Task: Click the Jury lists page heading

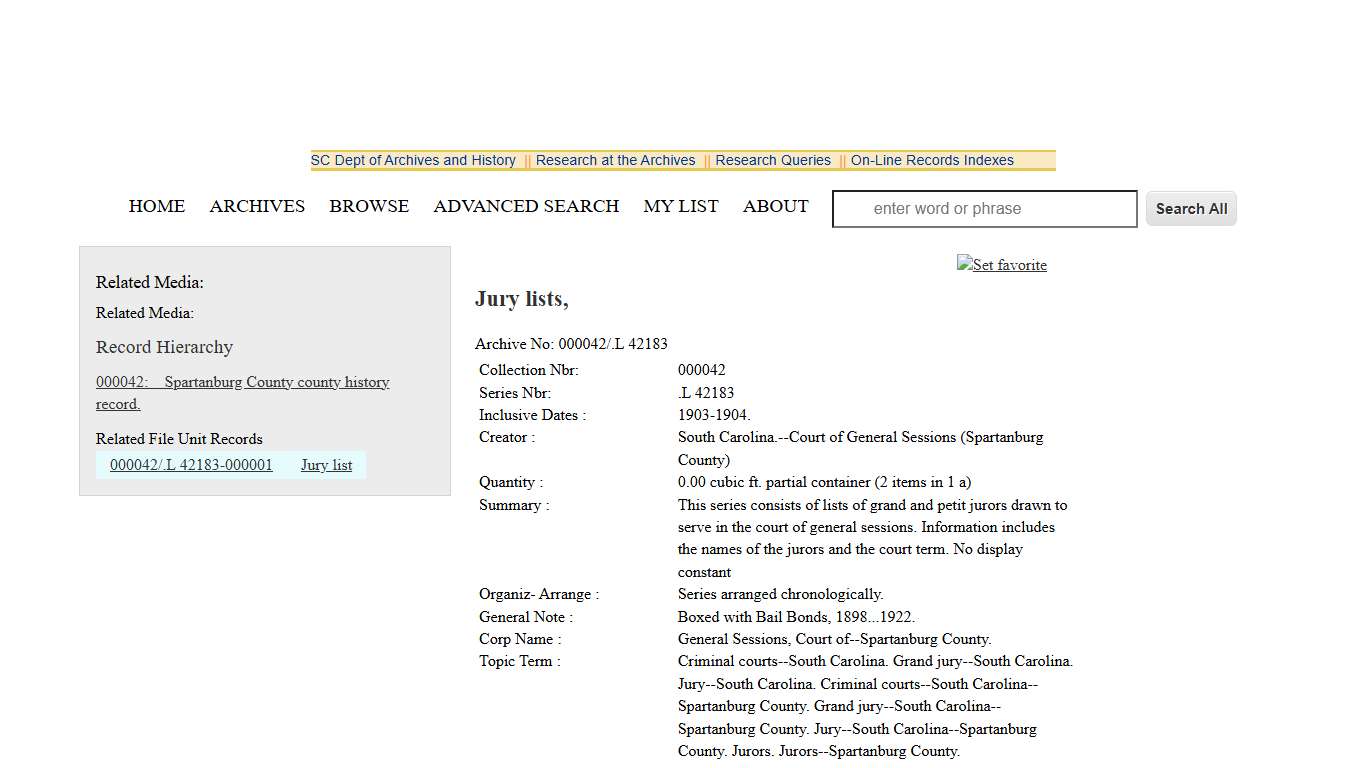Action: coord(522,298)
